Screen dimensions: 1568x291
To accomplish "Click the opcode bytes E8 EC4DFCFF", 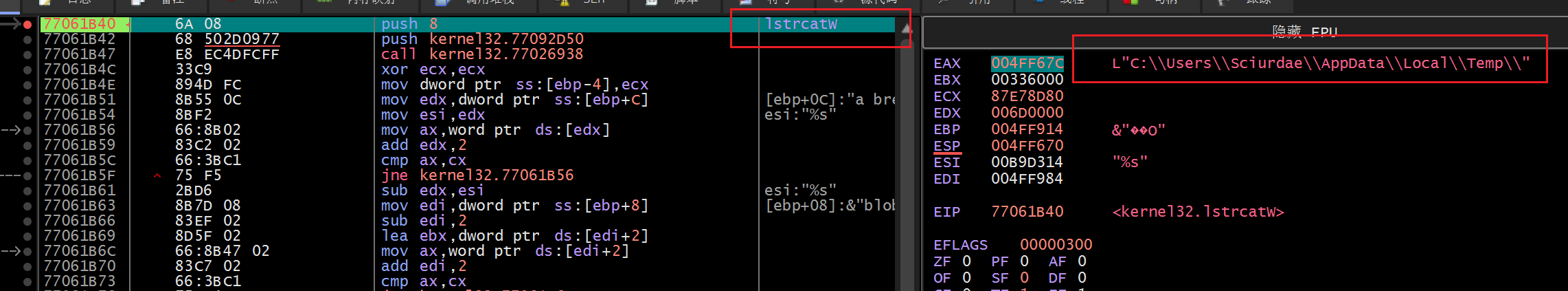I will [x=227, y=54].
